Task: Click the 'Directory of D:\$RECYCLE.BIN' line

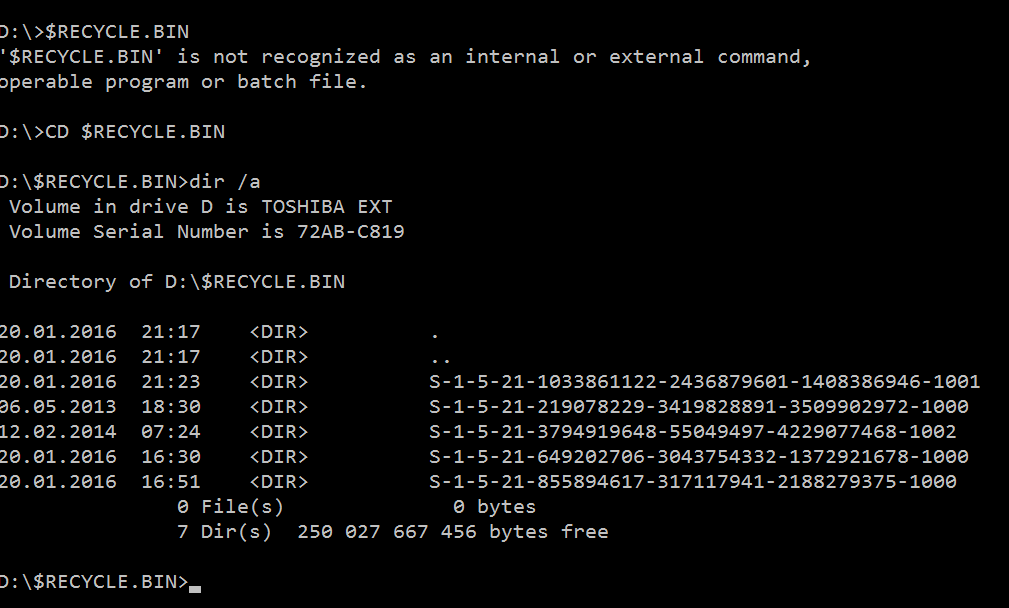Action: [x=177, y=282]
